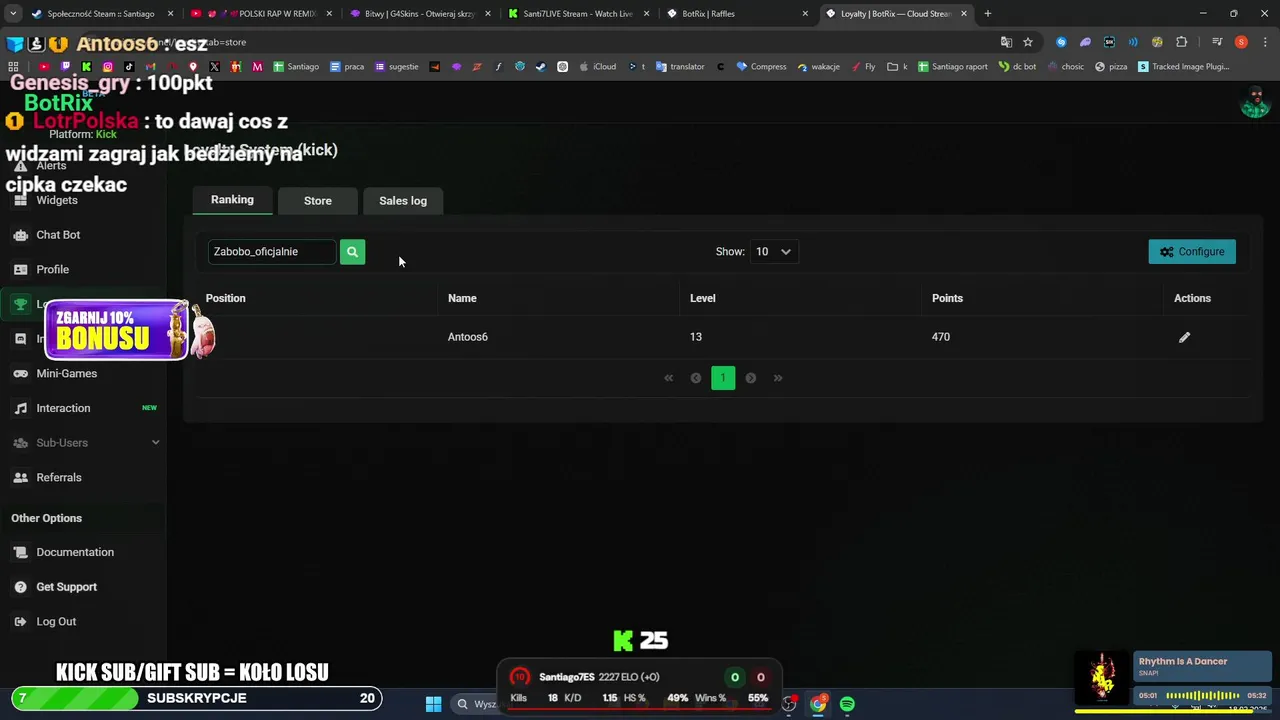Open the user avatar in top right
The image size is (1280, 720).
(x=1254, y=102)
